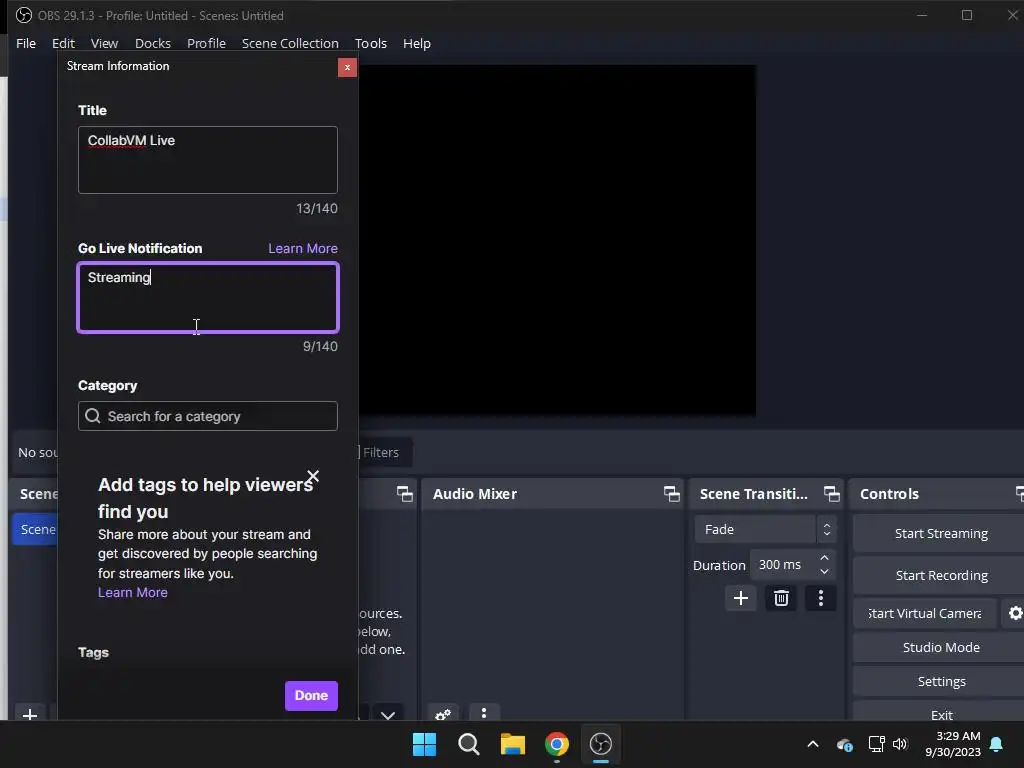Open source Filters button

384,452
